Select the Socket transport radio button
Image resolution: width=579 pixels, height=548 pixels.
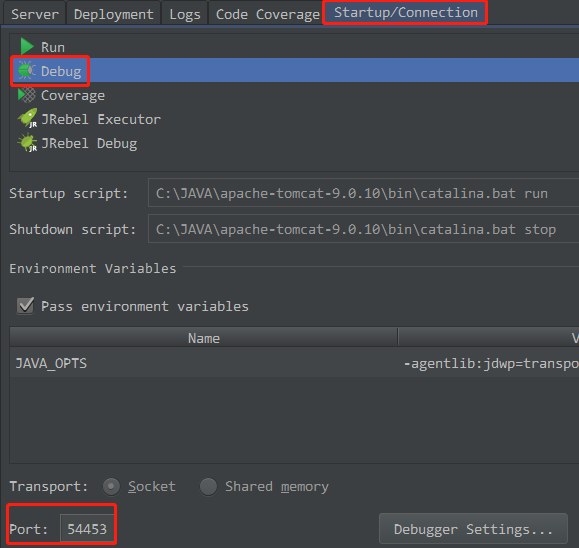click(x=111, y=486)
